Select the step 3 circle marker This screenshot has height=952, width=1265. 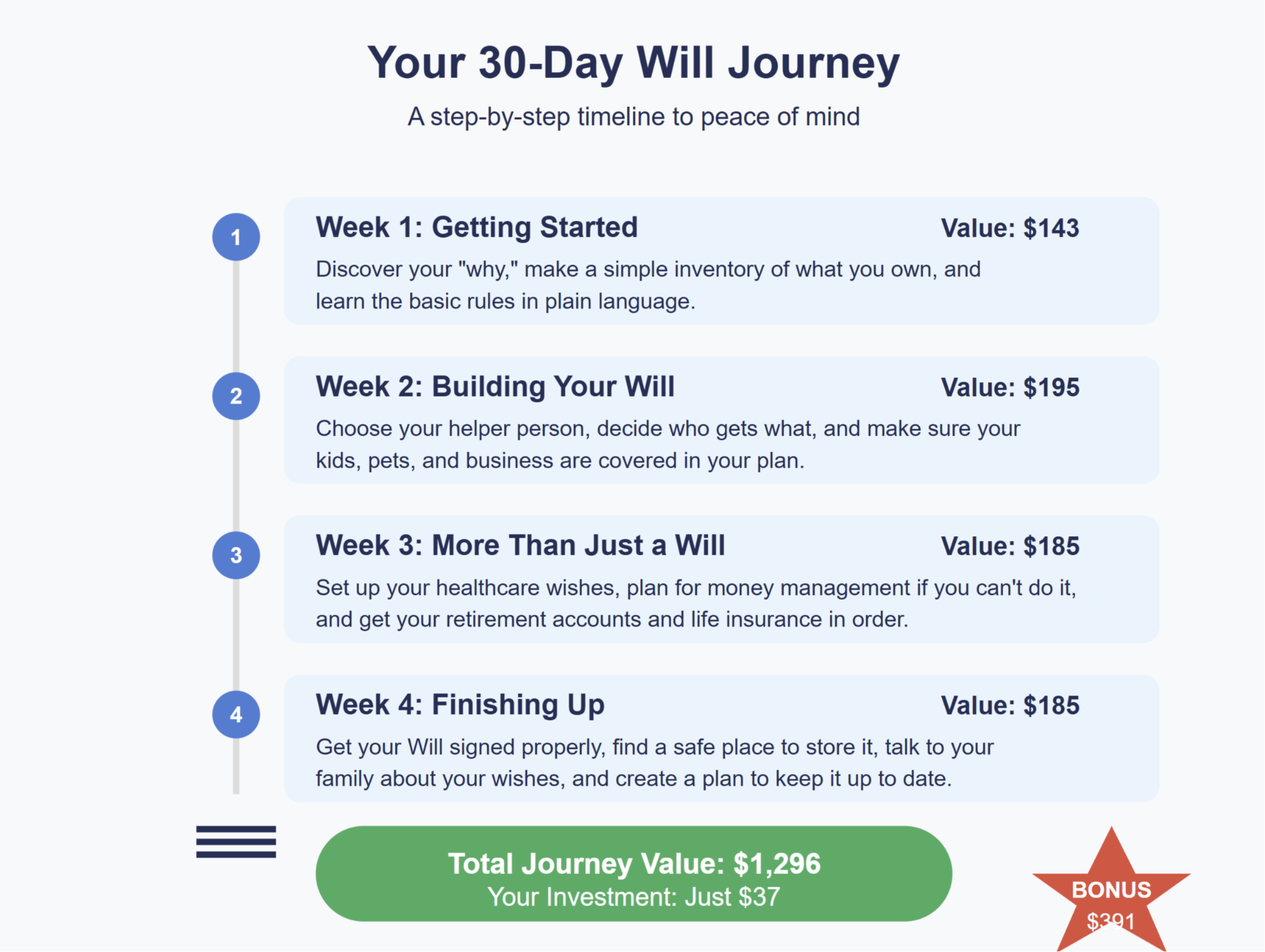pos(236,555)
